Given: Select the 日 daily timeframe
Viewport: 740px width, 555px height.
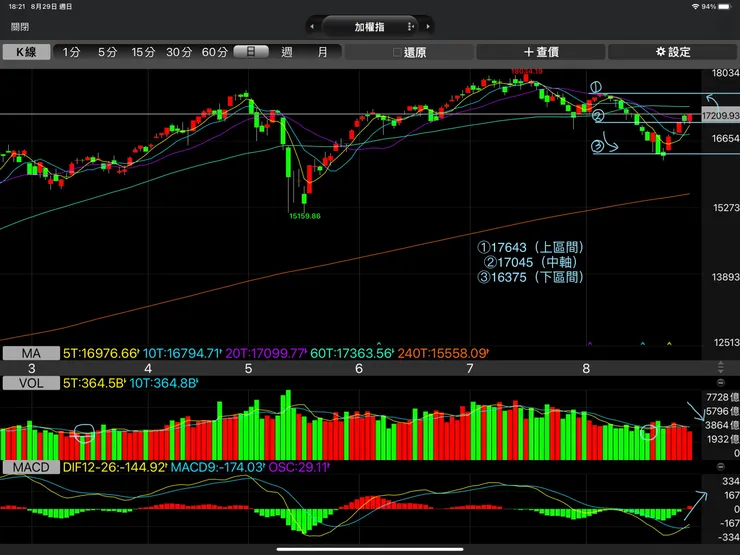Looking at the screenshot, I should click(251, 51).
